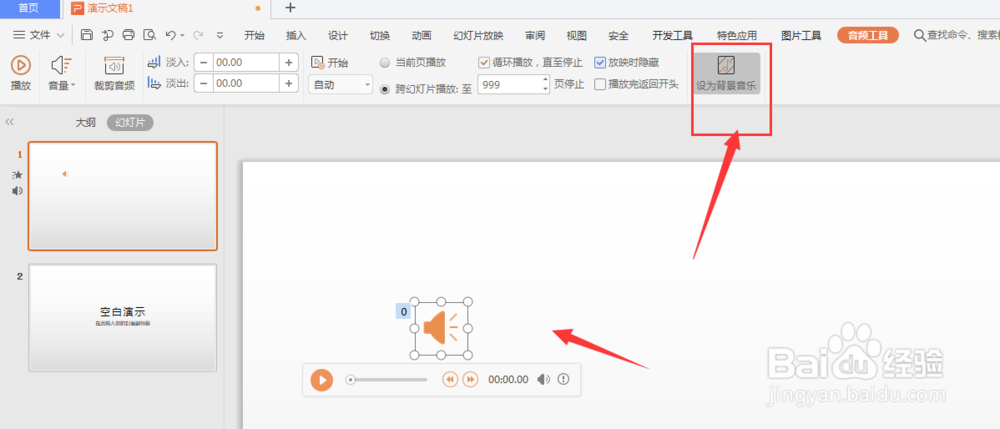Screen dimensions: 1000x429
Task: Open the 图片工具 ribbon tab
Action: [802, 36]
